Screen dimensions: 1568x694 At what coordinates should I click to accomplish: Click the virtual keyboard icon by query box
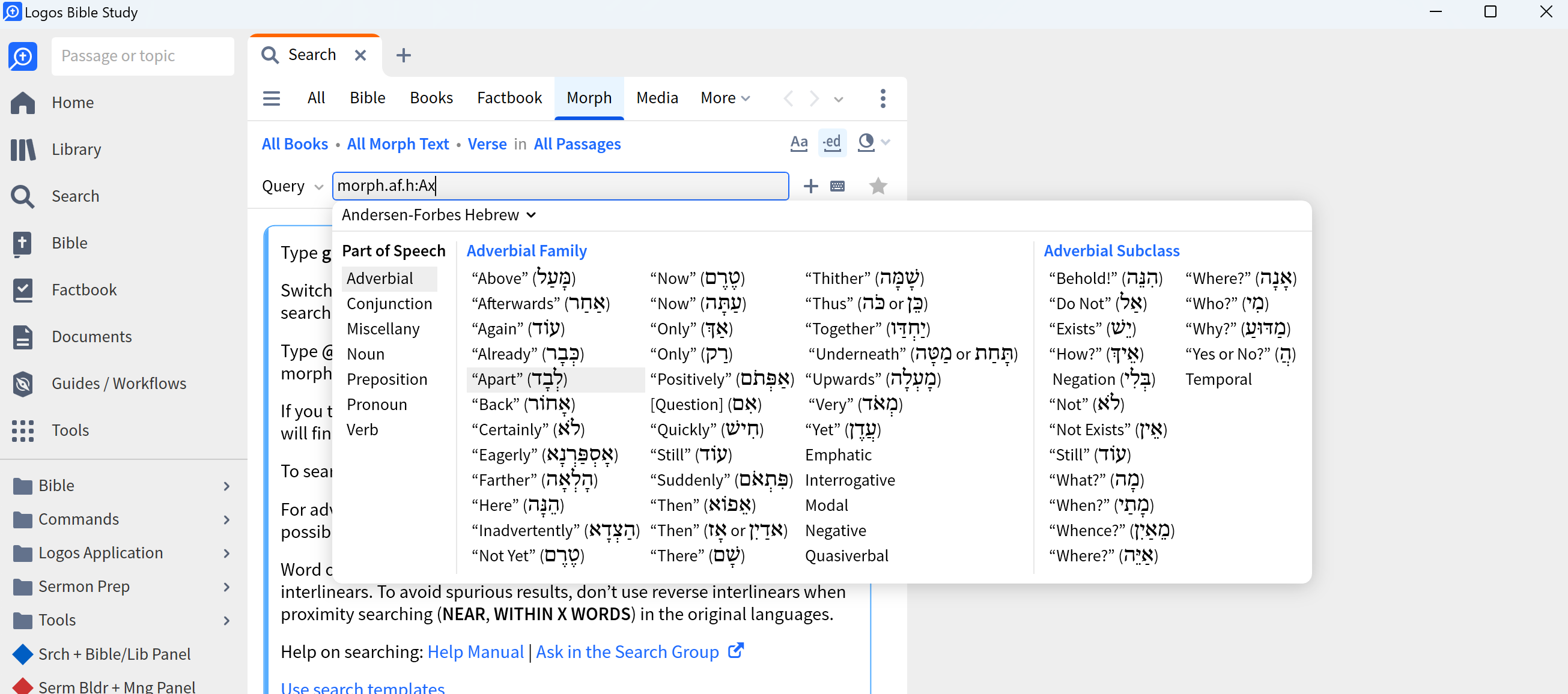(837, 186)
